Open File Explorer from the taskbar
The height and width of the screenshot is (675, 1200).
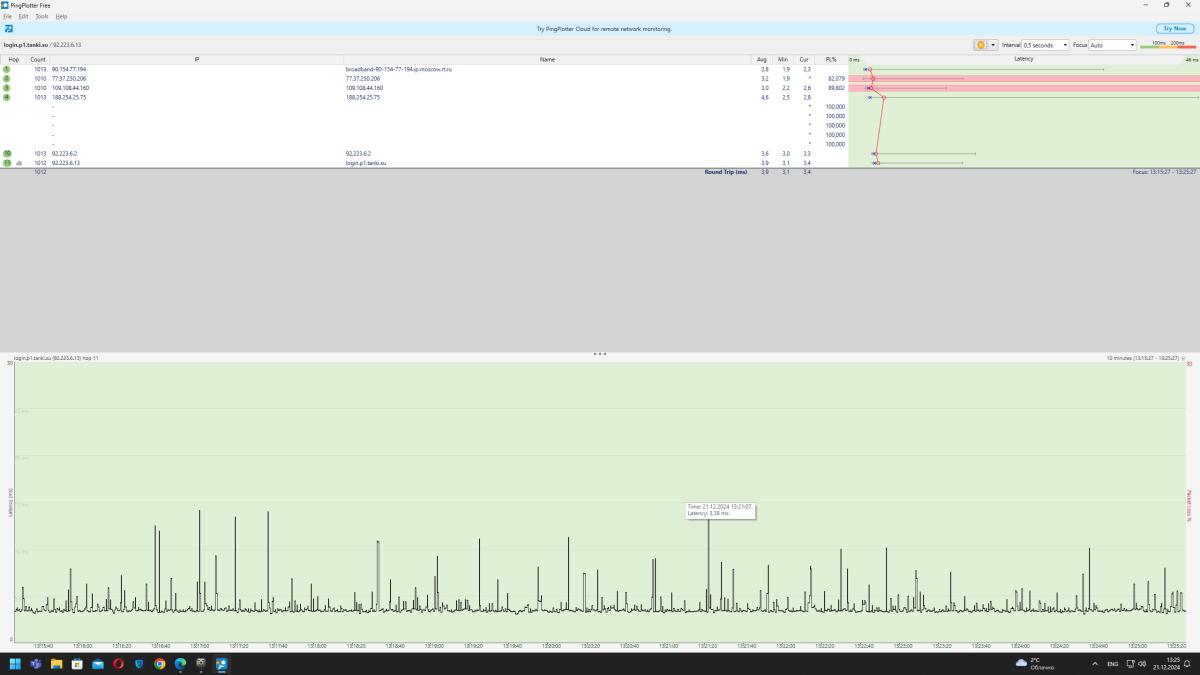[x=56, y=664]
